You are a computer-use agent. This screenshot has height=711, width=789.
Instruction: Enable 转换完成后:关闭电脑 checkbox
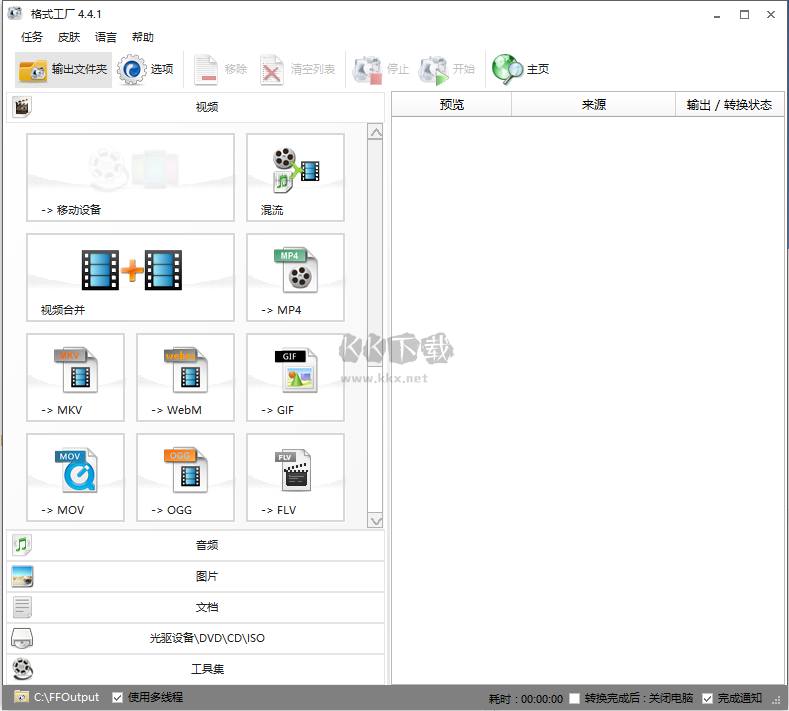(x=574, y=698)
